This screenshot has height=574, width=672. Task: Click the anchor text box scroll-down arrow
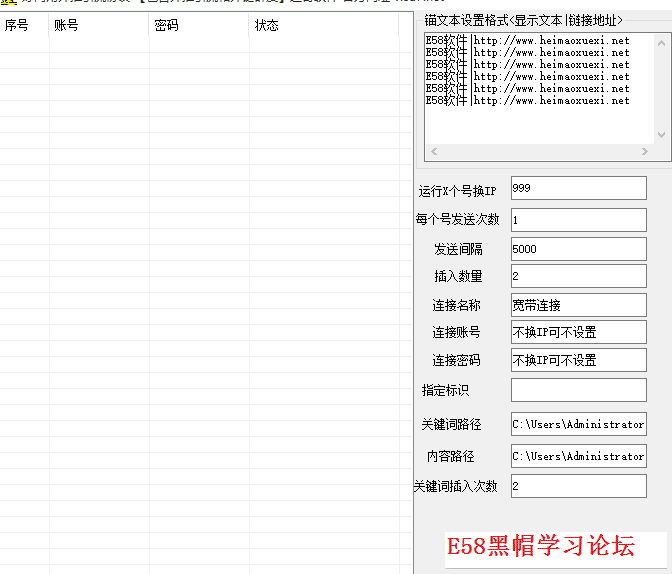click(662, 135)
